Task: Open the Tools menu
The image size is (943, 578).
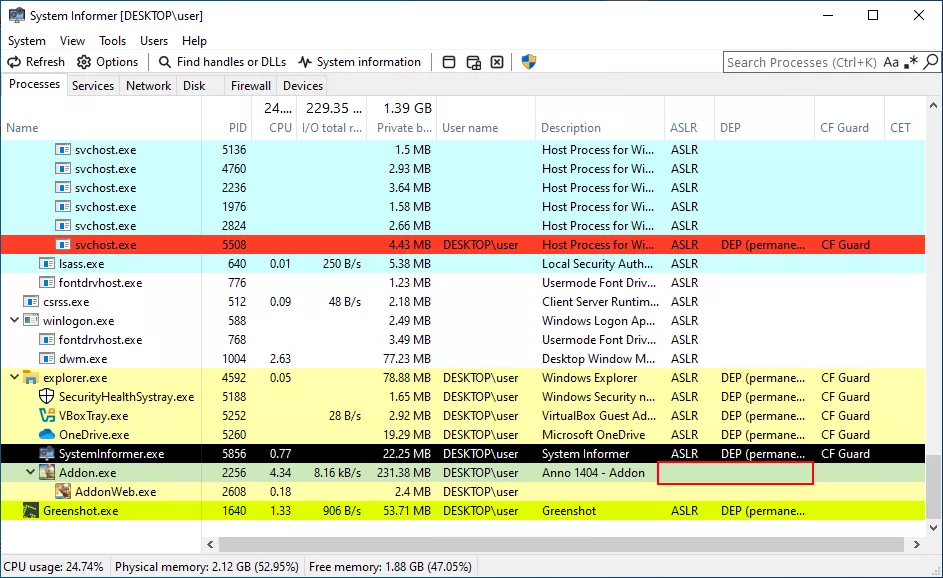Action: pos(112,41)
